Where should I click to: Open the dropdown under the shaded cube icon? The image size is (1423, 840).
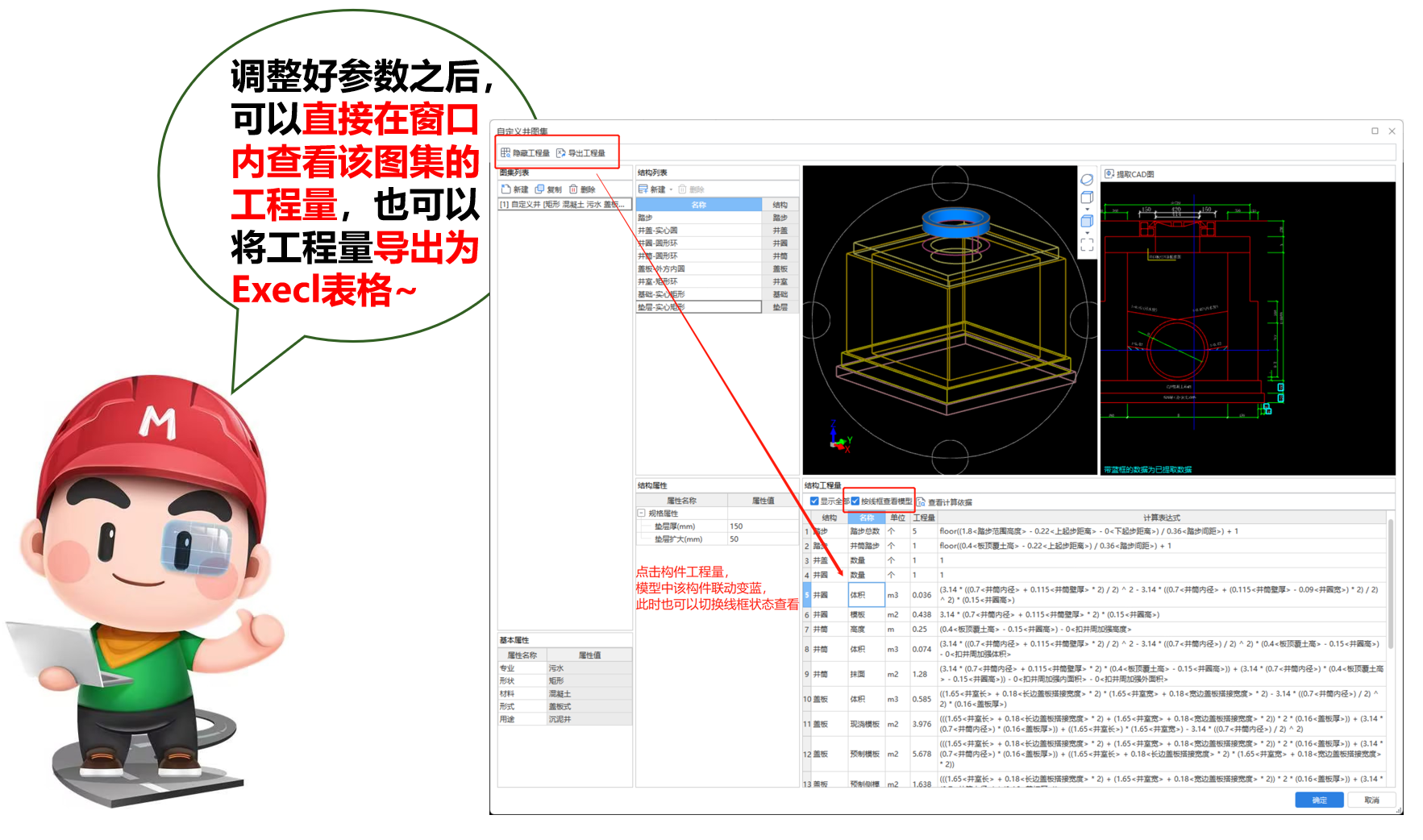pyautogui.click(x=1087, y=233)
